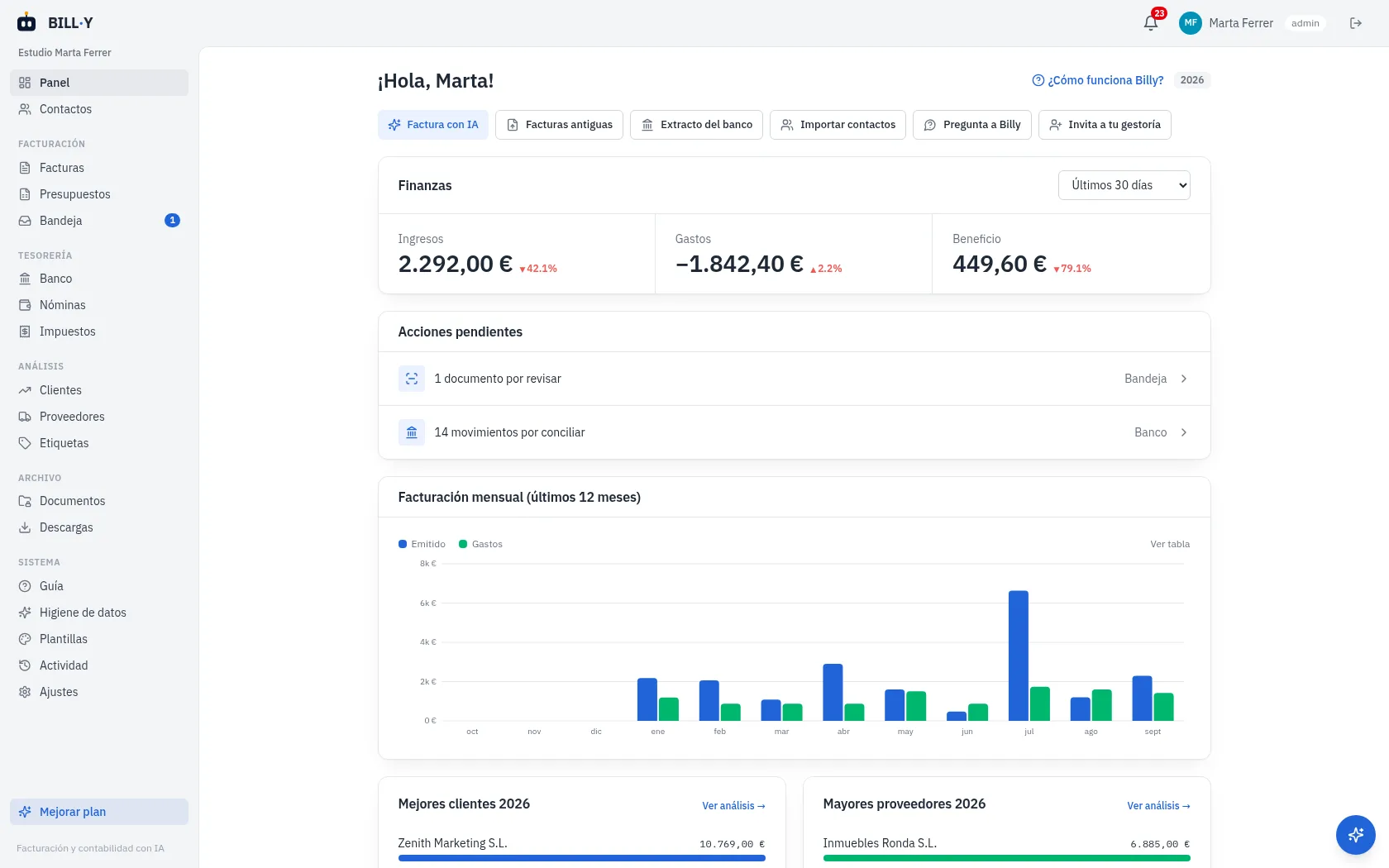Screen dimensions: 1389x868
Task: Click Pregunta a Billy button
Action: [972, 125]
